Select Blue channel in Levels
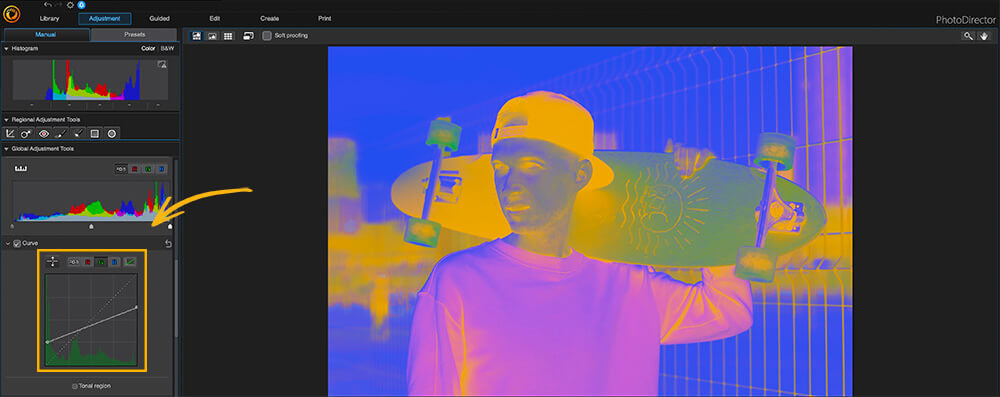This screenshot has height=397, width=1000. 161,169
